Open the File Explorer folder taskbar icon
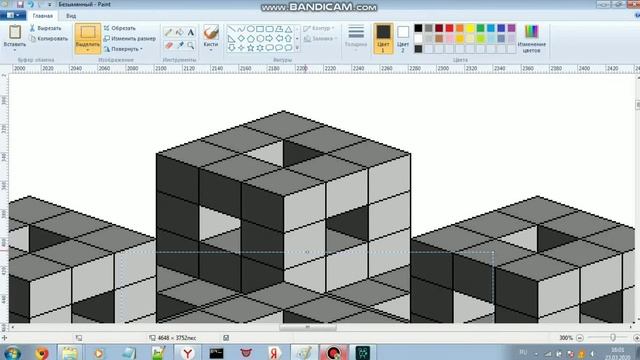This screenshot has height=360, width=640. pyautogui.click(x=70, y=353)
